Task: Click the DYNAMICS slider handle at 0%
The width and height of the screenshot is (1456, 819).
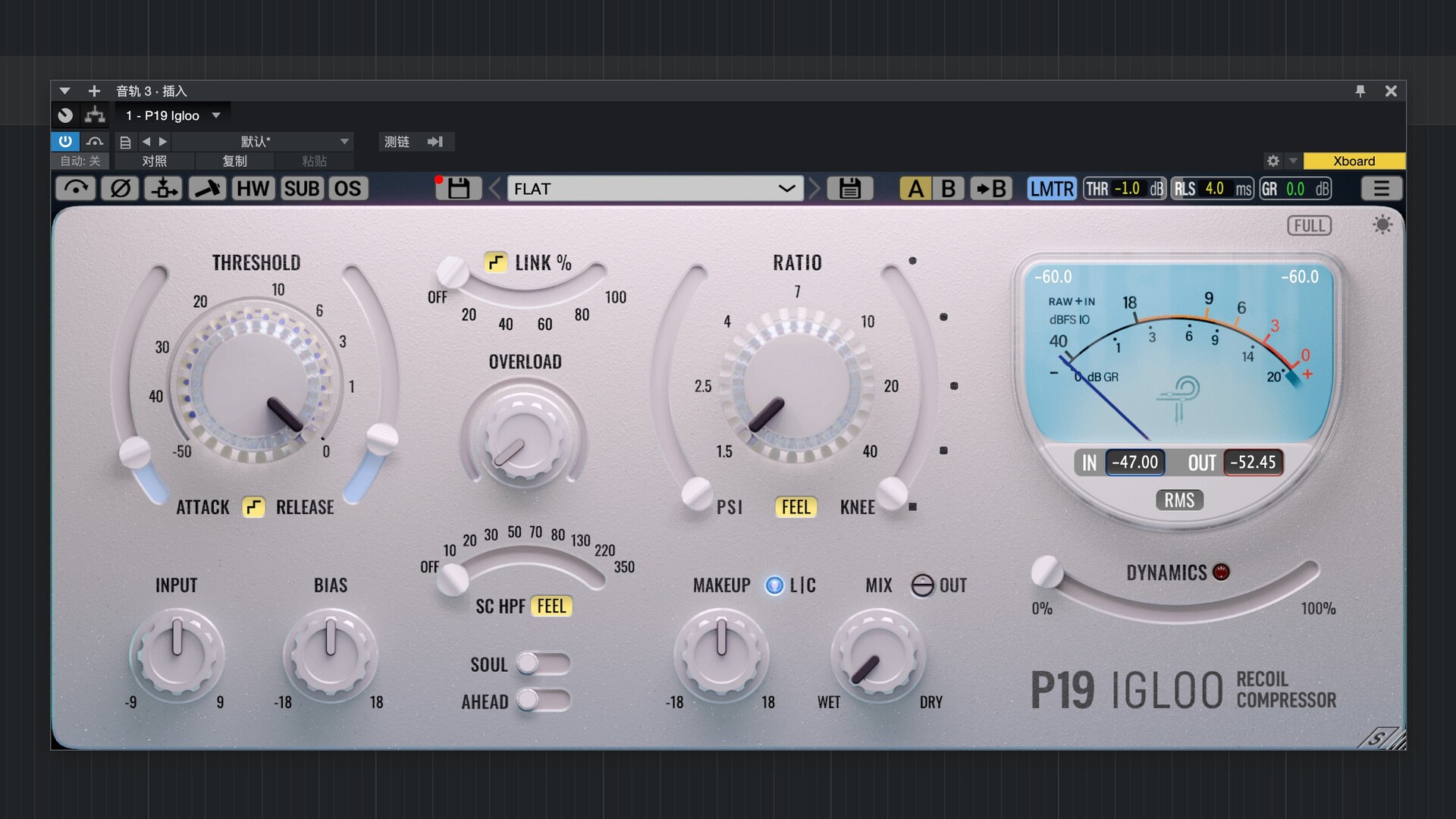Action: (x=1046, y=572)
